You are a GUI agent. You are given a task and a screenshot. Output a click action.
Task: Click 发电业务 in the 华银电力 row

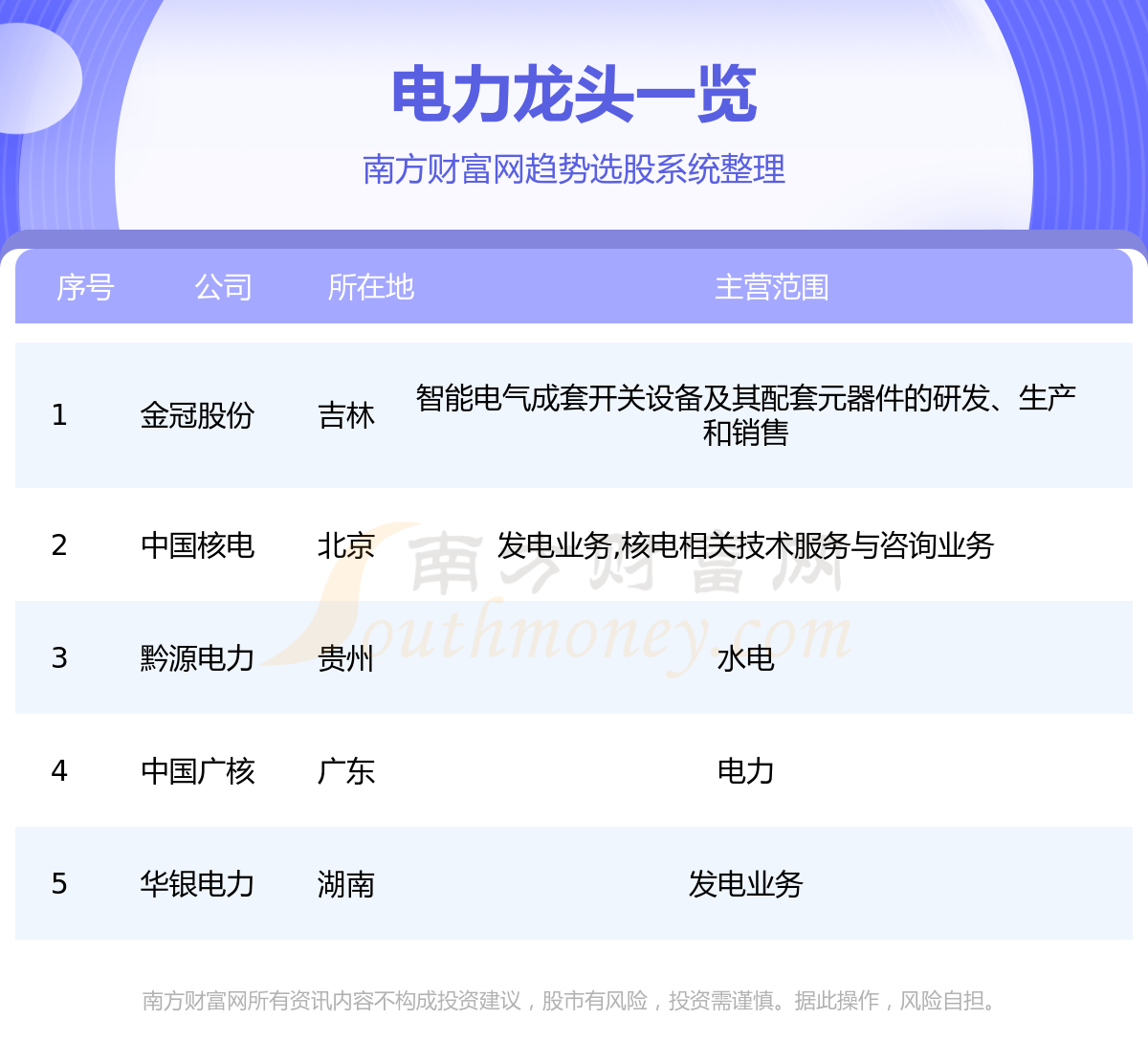pyautogui.click(x=745, y=884)
